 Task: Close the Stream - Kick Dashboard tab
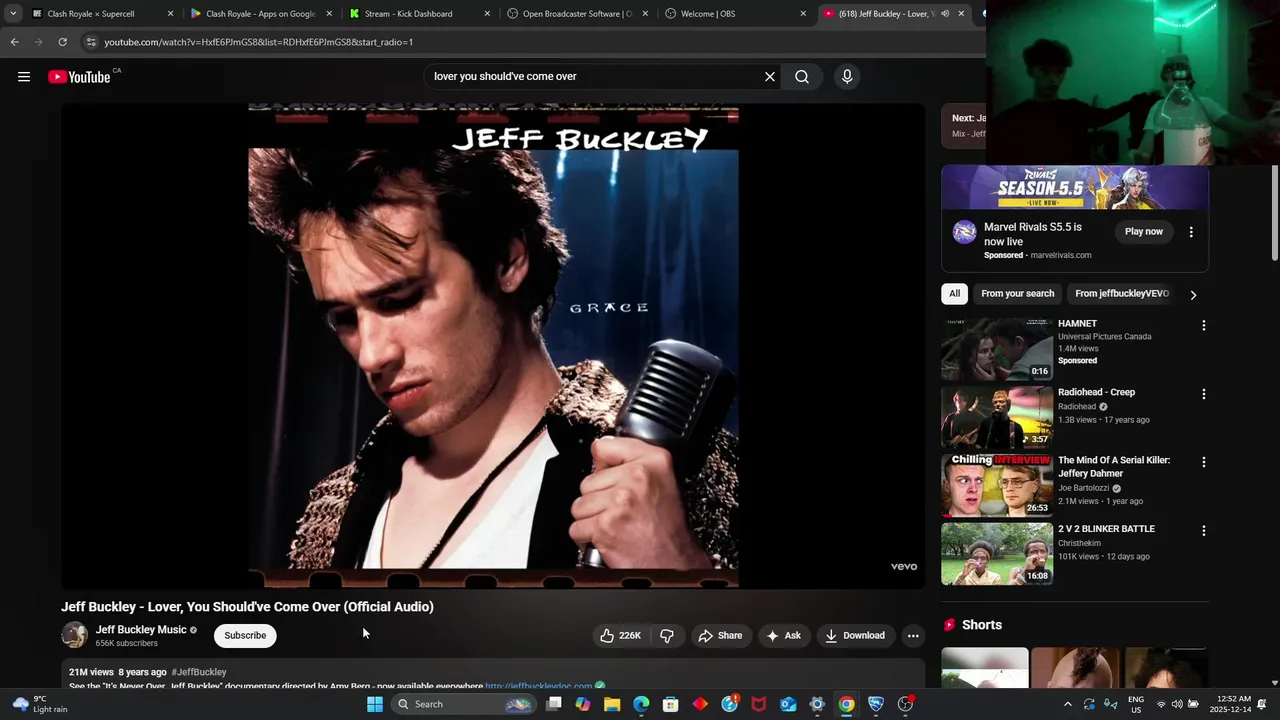coord(487,14)
